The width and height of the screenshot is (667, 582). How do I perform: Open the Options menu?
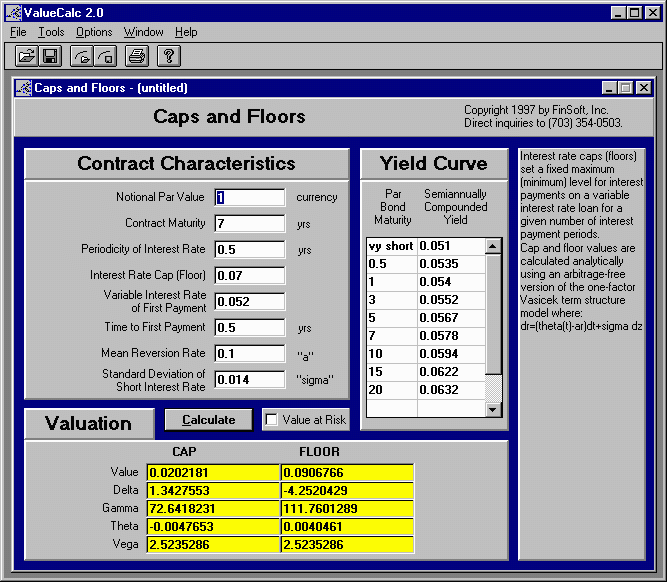94,32
